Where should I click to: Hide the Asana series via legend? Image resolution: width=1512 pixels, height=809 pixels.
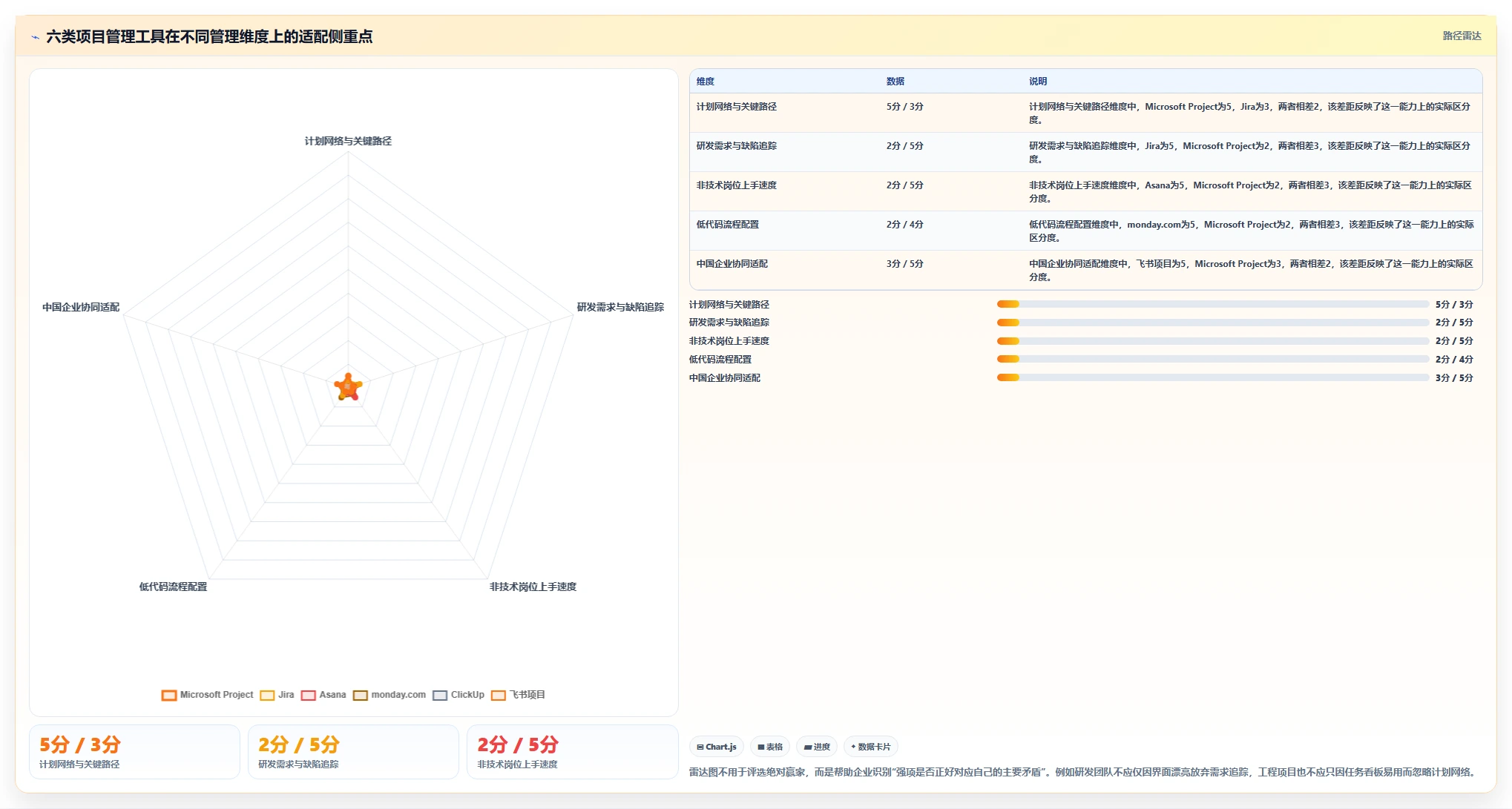click(323, 695)
